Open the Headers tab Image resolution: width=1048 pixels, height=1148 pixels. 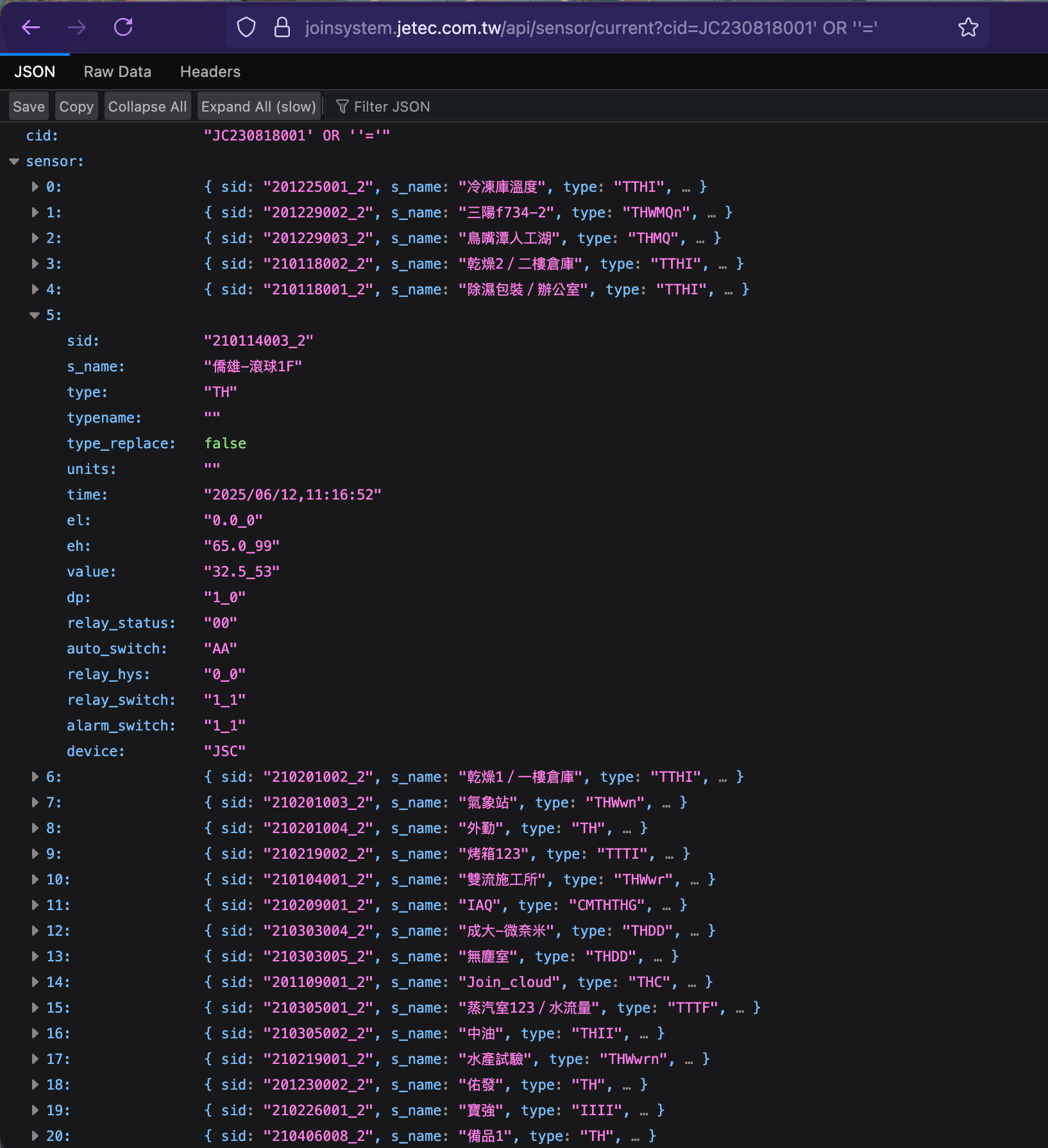(x=210, y=72)
